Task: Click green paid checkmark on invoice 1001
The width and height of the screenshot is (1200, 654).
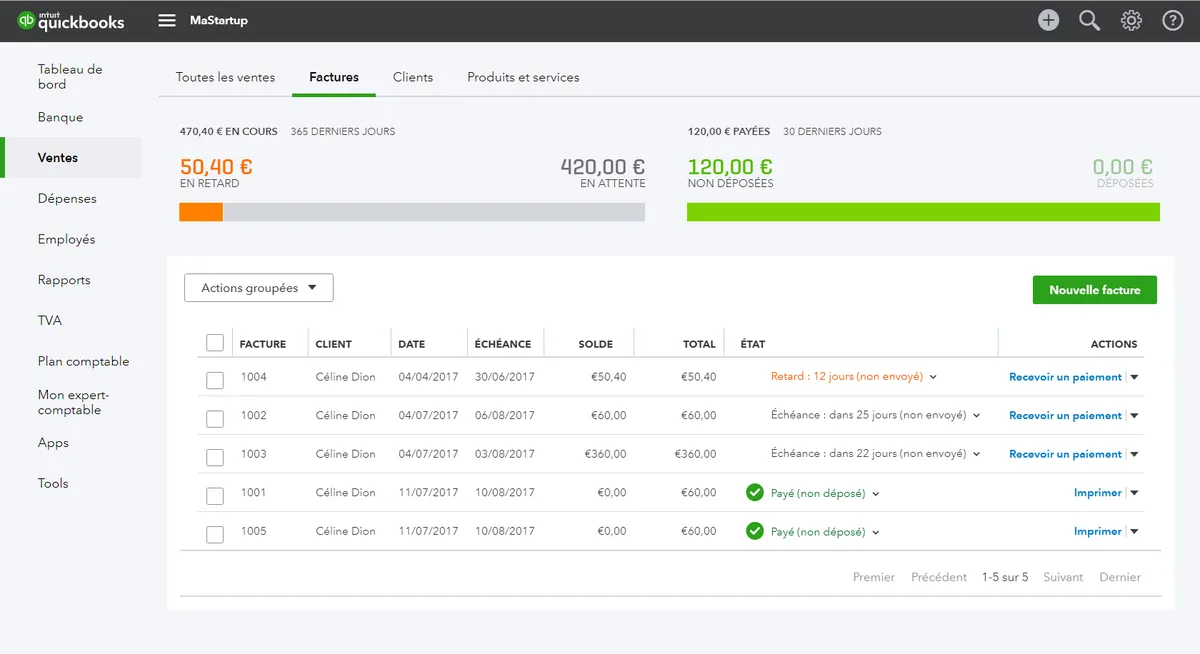Action: click(755, 493)
